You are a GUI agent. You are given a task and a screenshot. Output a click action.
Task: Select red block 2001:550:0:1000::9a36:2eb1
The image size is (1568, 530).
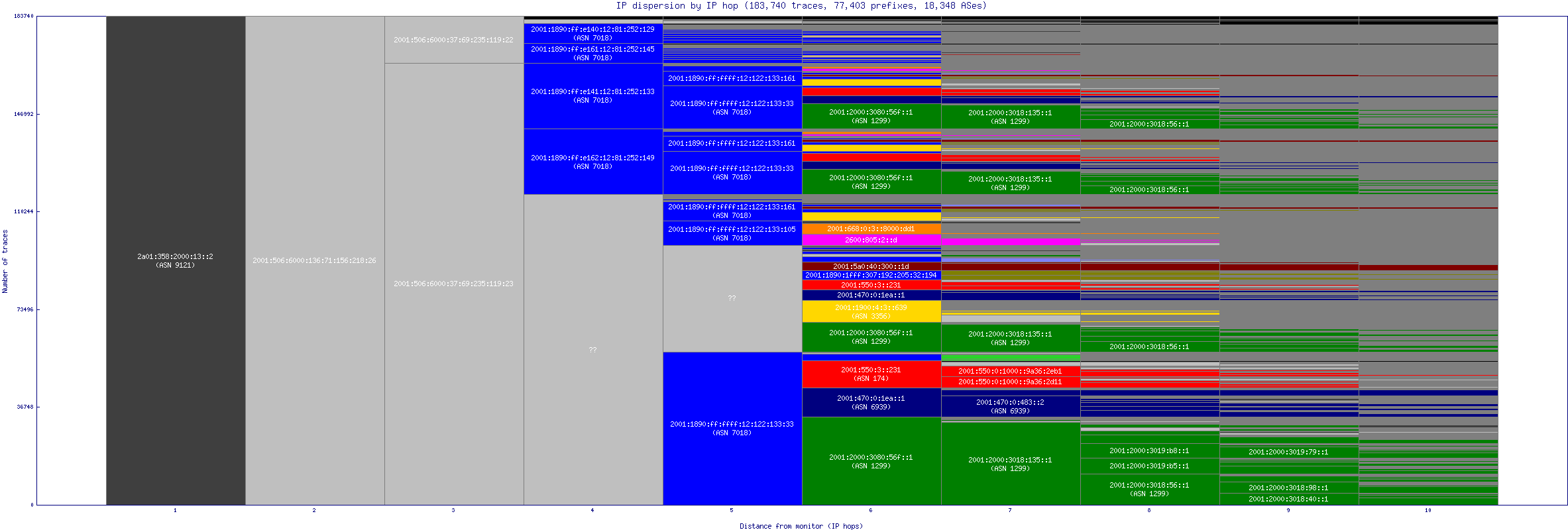pyautogui.click(x=1011, y=371)
